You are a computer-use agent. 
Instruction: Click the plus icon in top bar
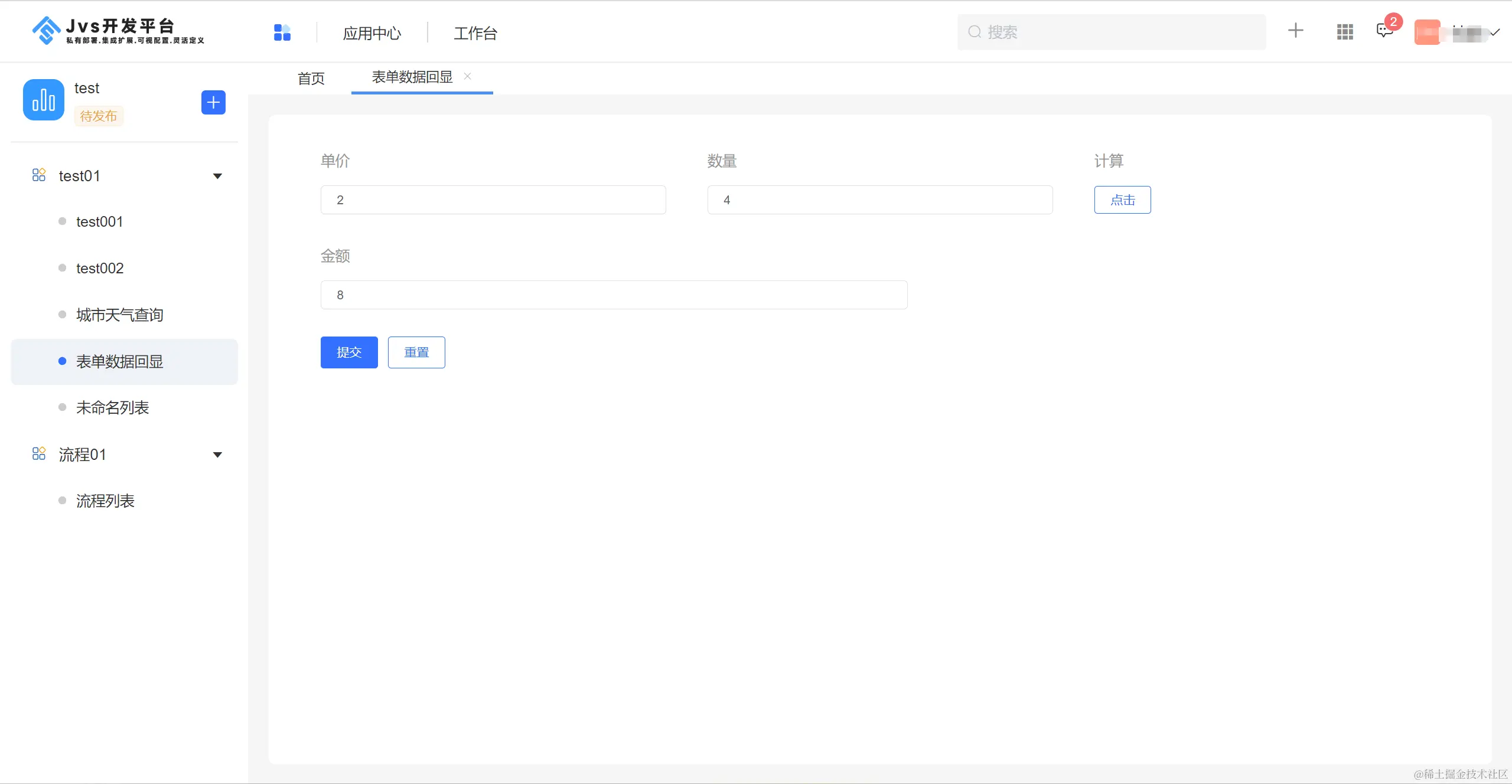[1295, 31]
